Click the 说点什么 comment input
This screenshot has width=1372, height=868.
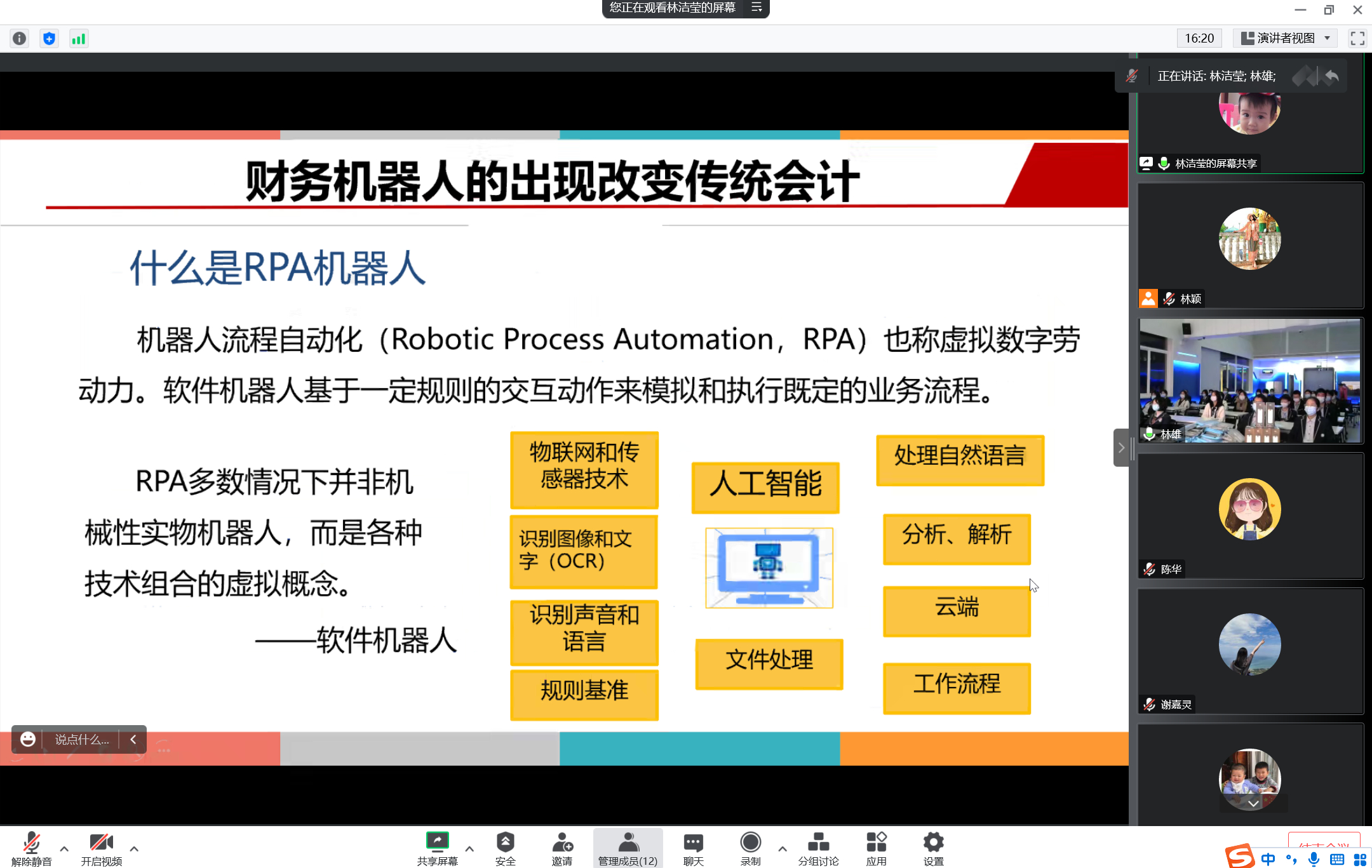point(82,739)
